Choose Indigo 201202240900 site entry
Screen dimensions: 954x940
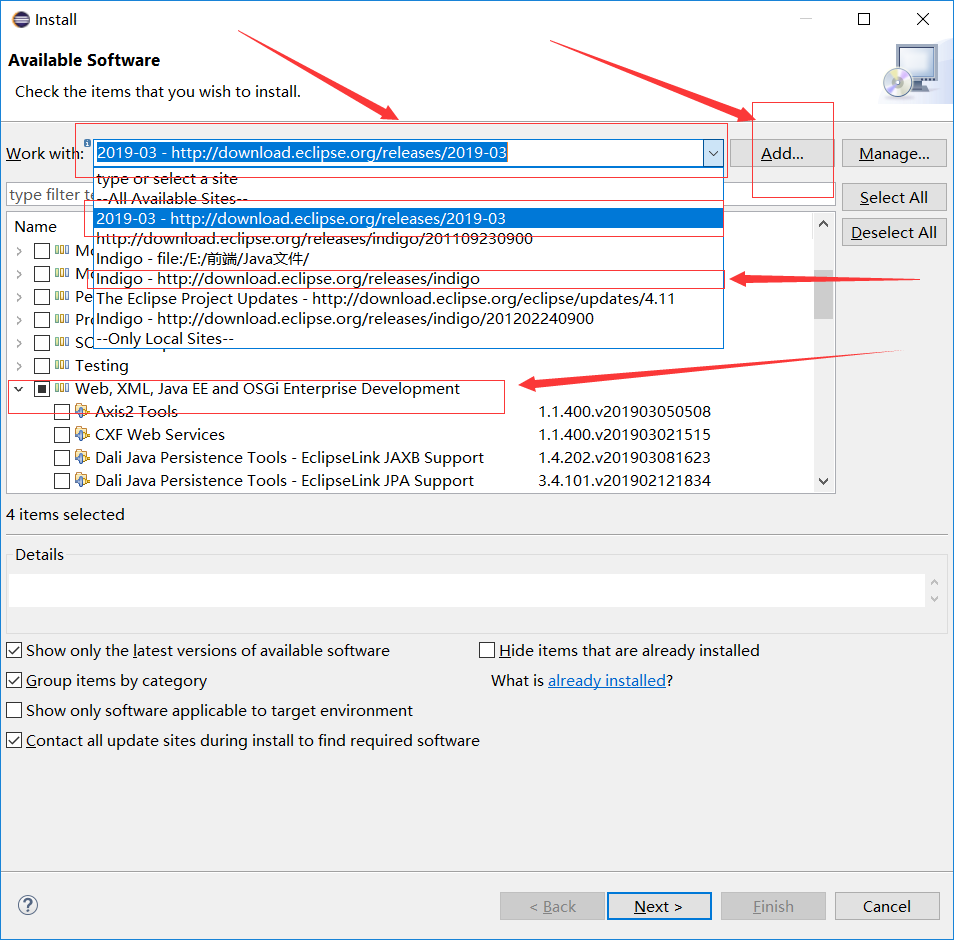tap(408, 319)
